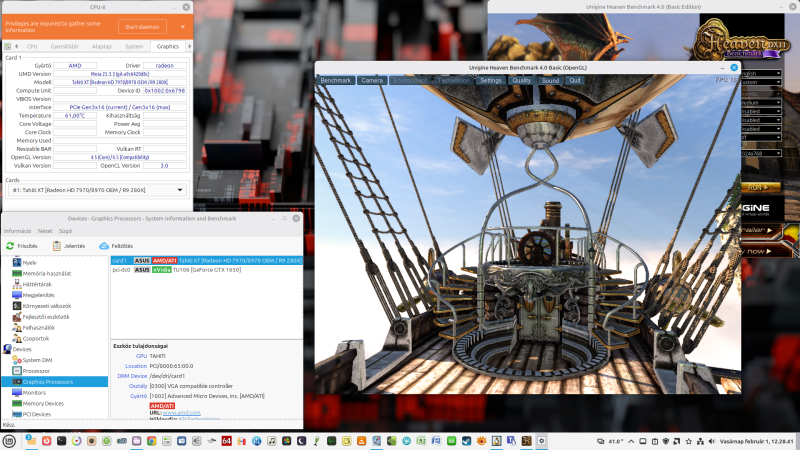Dismiss the CPU-X privileges notification
This screenshot has height=450, width=800.
(x=183, y=27)
